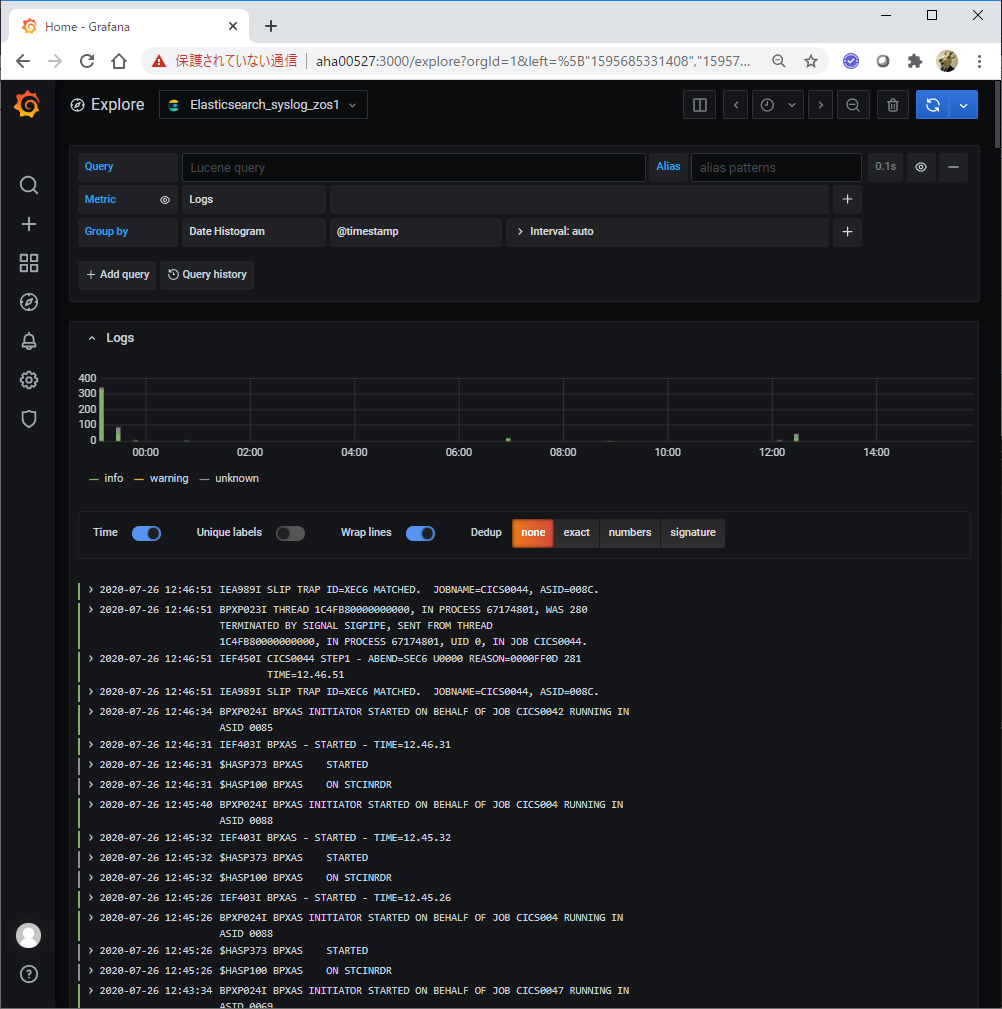Add a metric with plus on Logs row
The image size is (1002, 1009).
[848, 199]
